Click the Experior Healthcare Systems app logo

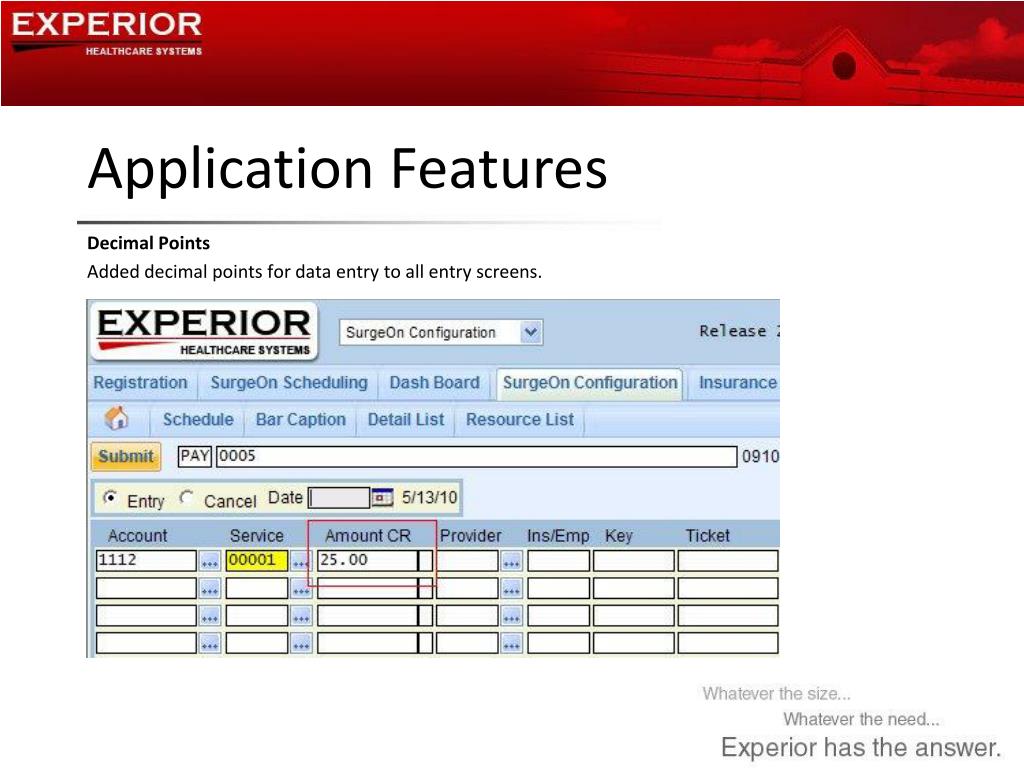point(204,331)
